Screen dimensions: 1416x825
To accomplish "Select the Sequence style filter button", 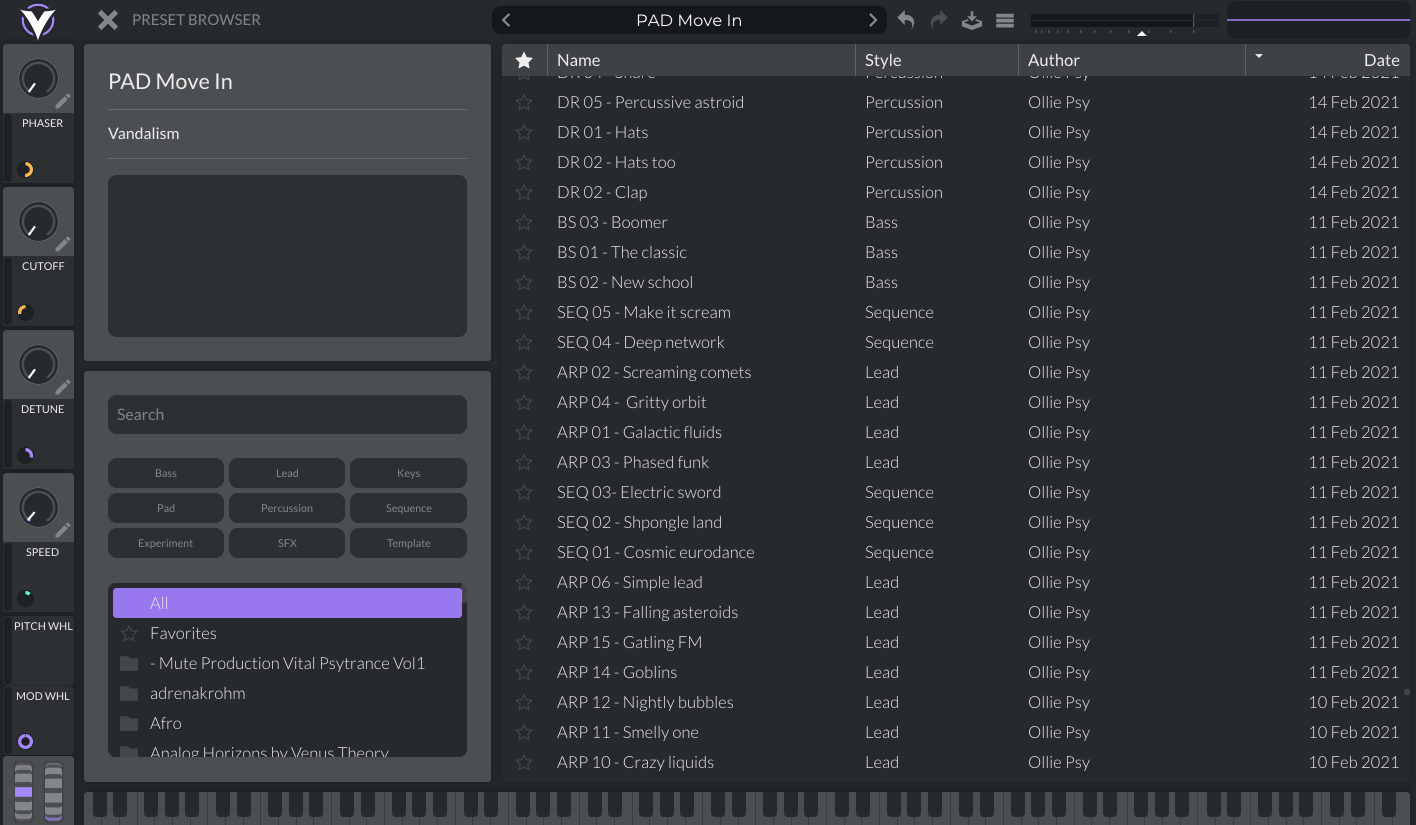I will pos(408,507).
